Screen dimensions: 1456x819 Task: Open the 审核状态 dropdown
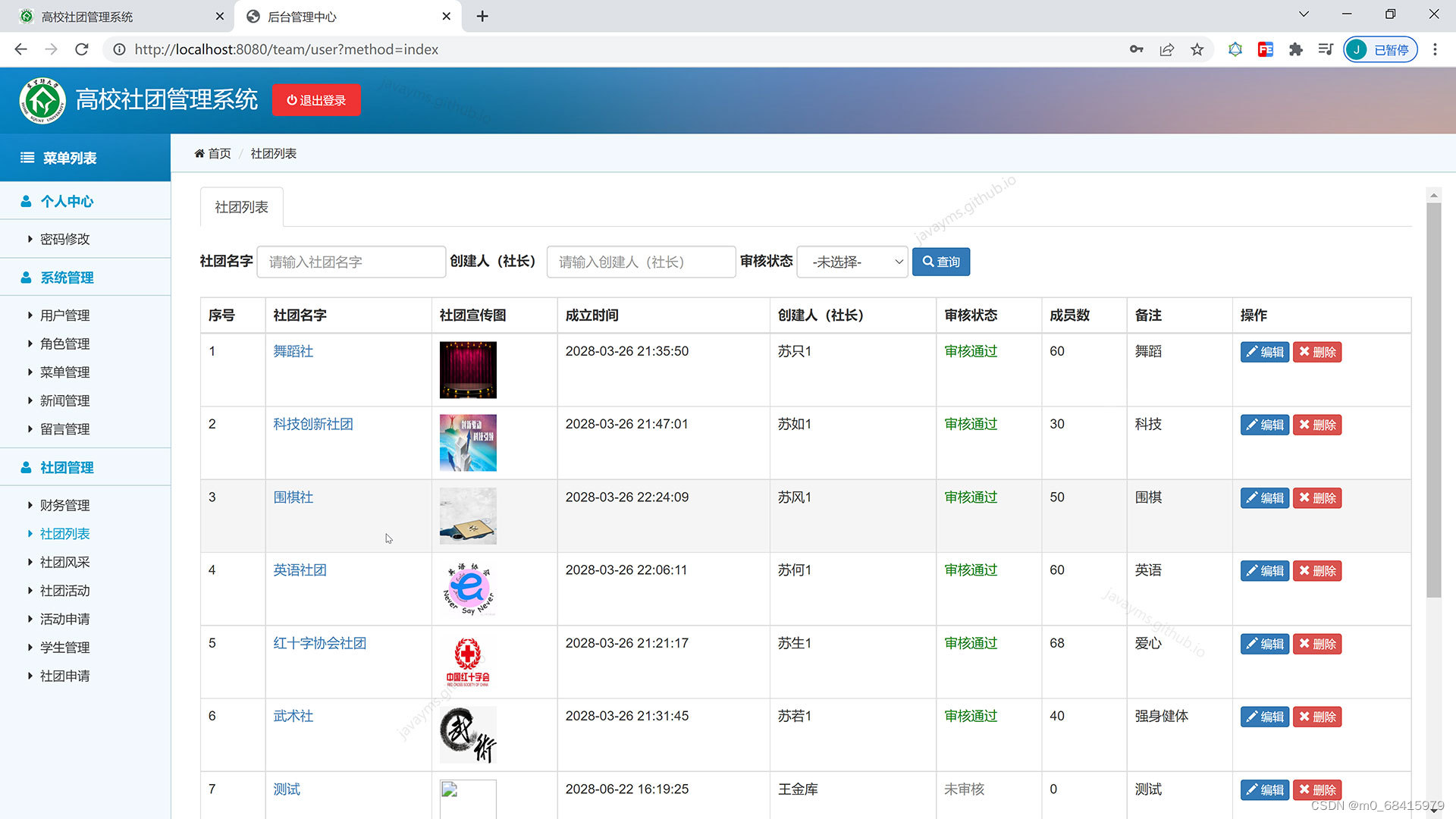click(852, 262)
